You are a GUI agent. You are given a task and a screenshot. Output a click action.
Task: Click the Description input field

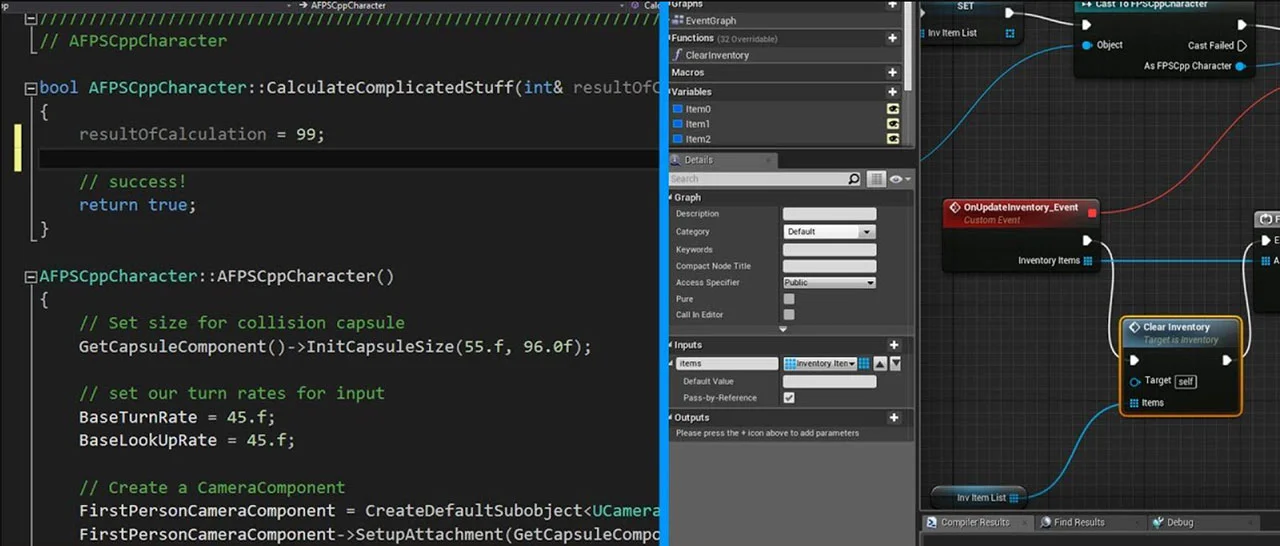pyautogui.click(x=829, y=214)
